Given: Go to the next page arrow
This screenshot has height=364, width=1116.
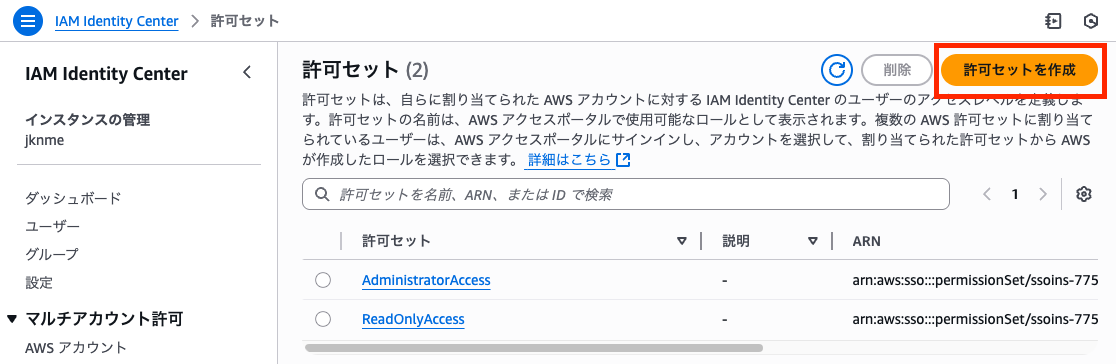Looking at the screenshot, I should (x=1043, y=194).
